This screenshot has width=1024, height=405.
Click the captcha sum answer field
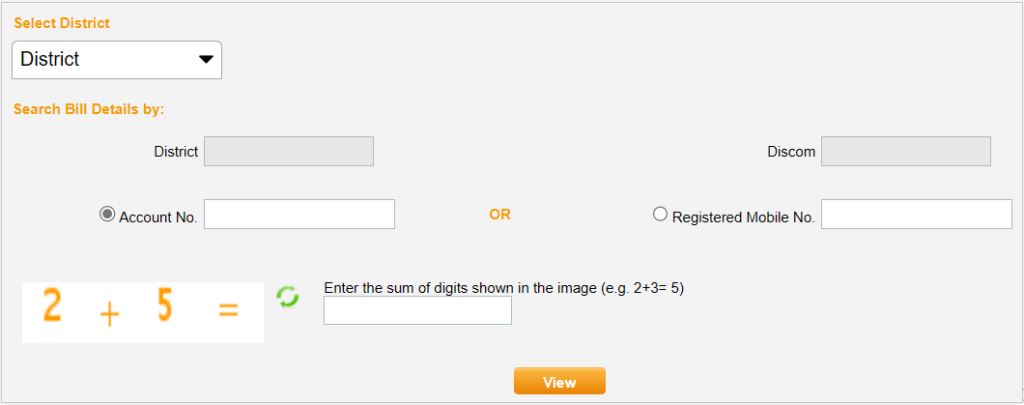tap(417, 311)
